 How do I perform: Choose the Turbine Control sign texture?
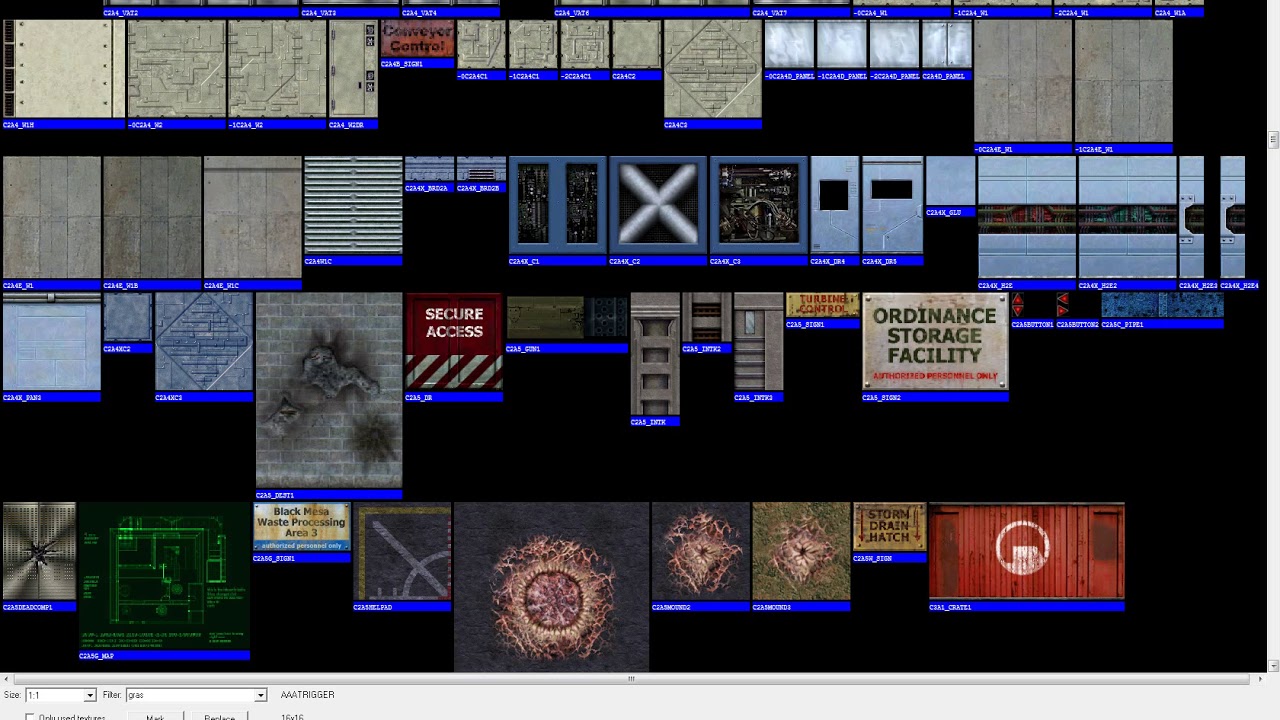[822, 305]
